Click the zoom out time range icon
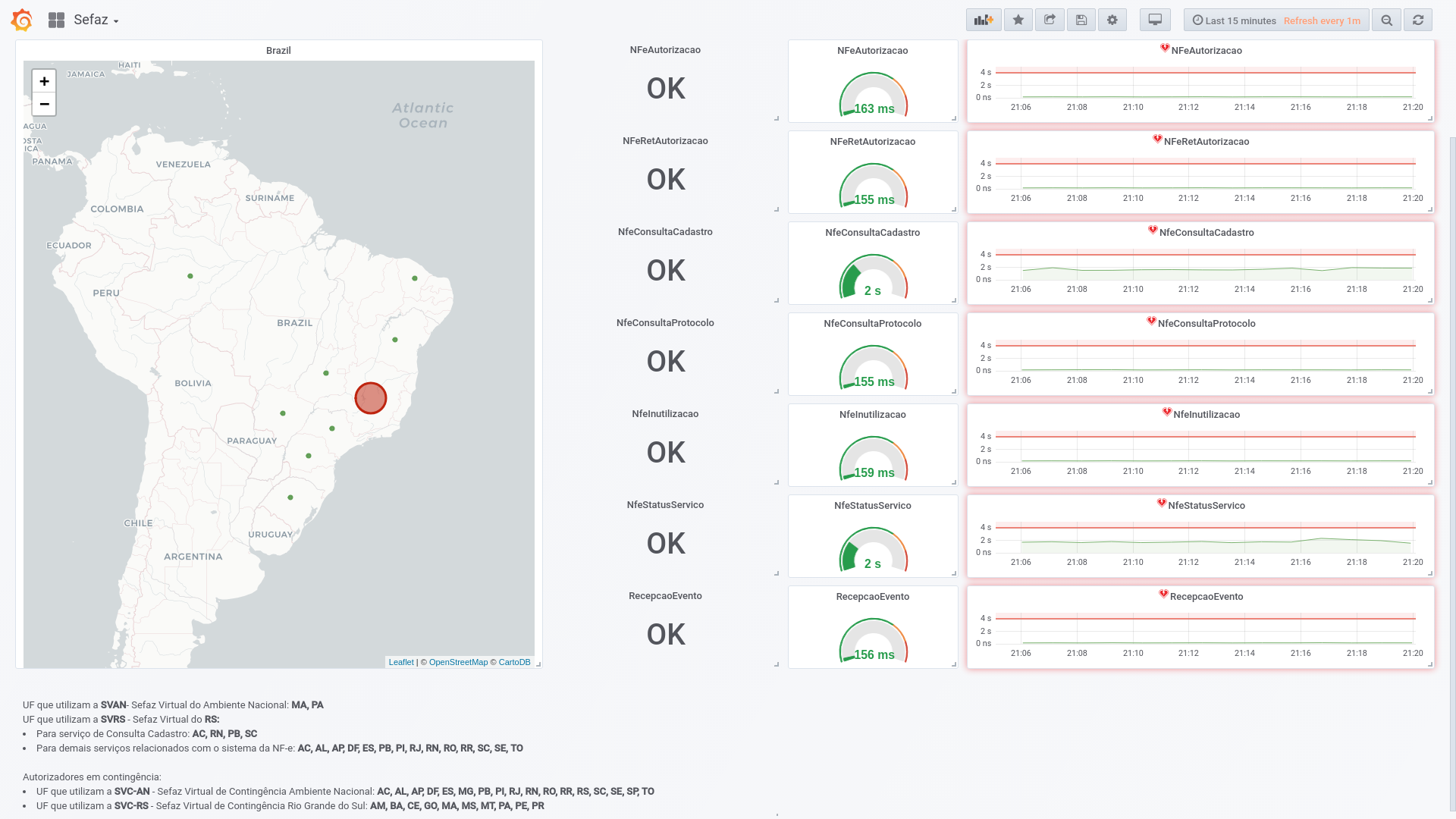Viewport: 1456px width, 819px height. 1386,20
